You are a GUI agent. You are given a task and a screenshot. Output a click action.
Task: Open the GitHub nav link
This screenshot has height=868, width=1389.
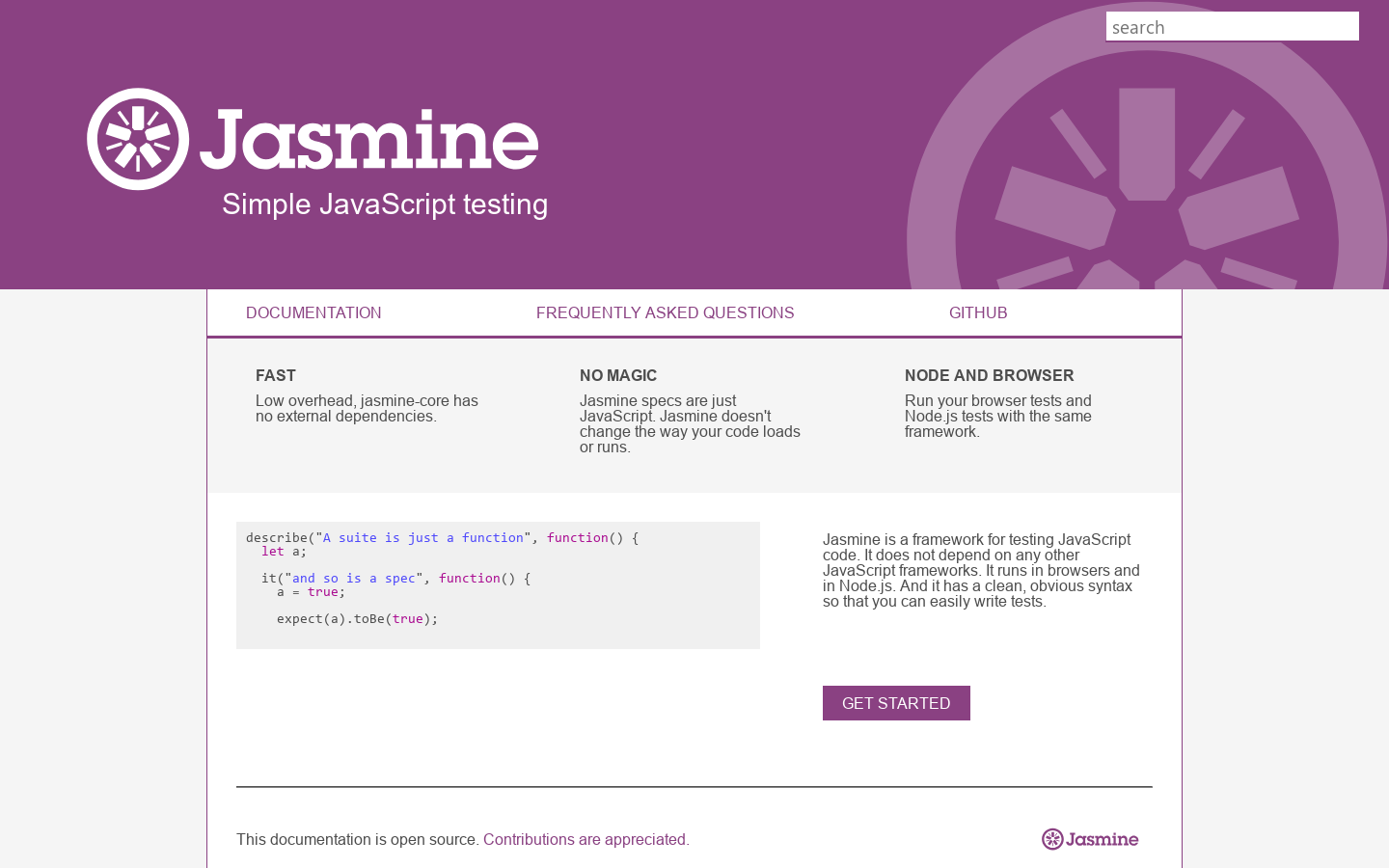[x=978, y=312]
